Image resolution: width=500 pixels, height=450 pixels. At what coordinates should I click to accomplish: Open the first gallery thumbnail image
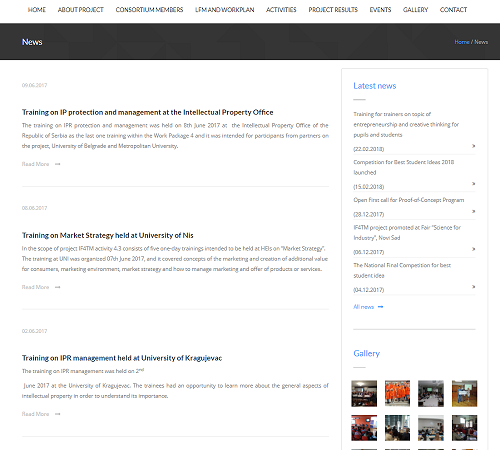click(x=364, y=393)
